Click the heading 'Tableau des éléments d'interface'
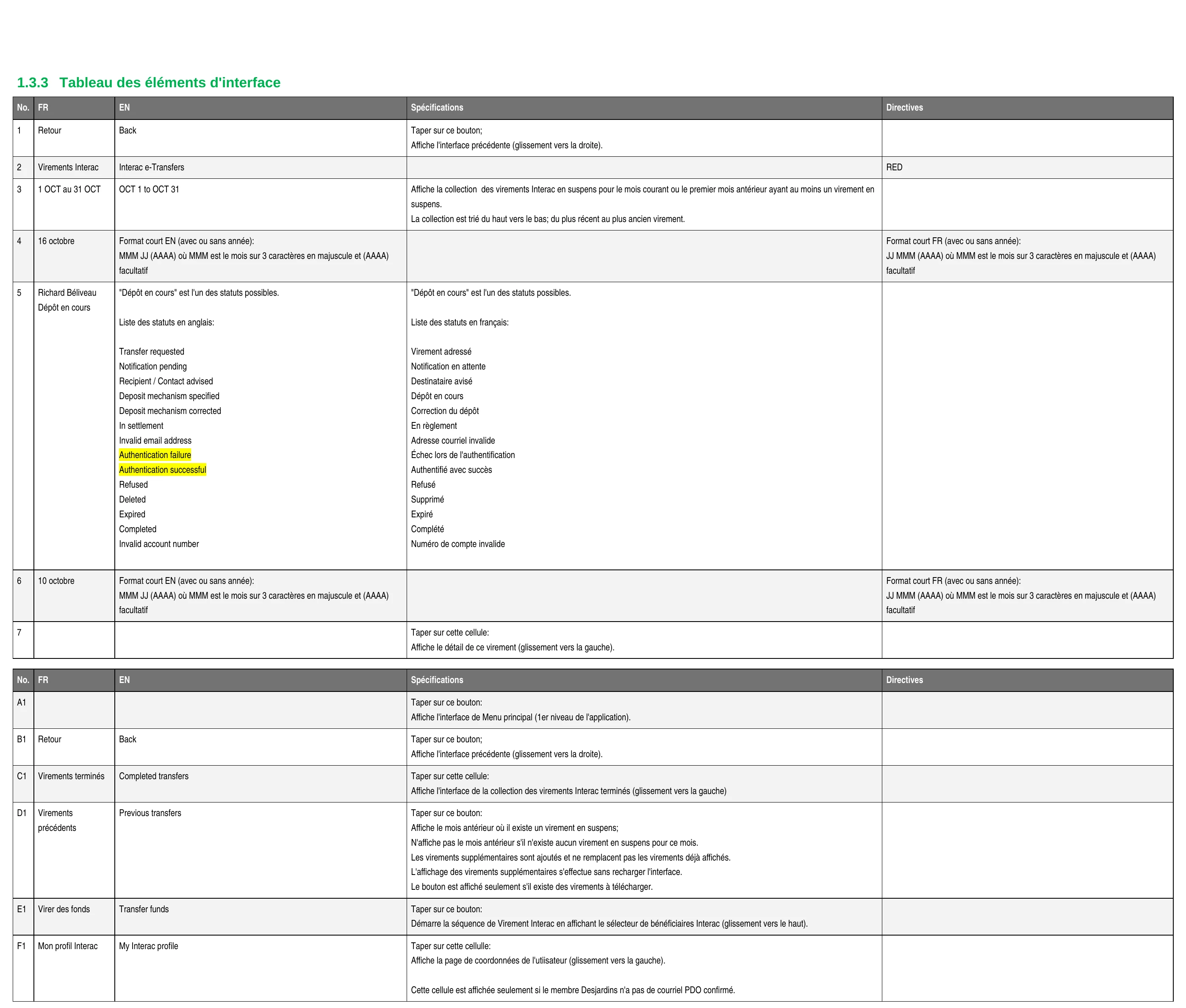Image resolution: width=1186 pixels, height=1008 pixels. [x=170, y=83]
